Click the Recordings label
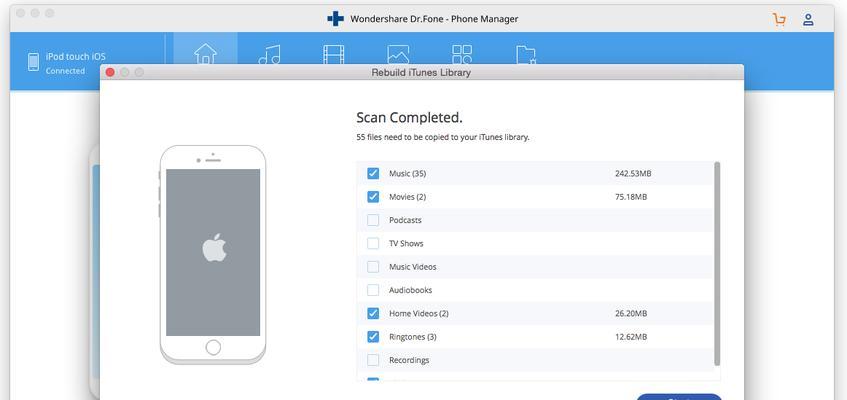 [409, 360]
